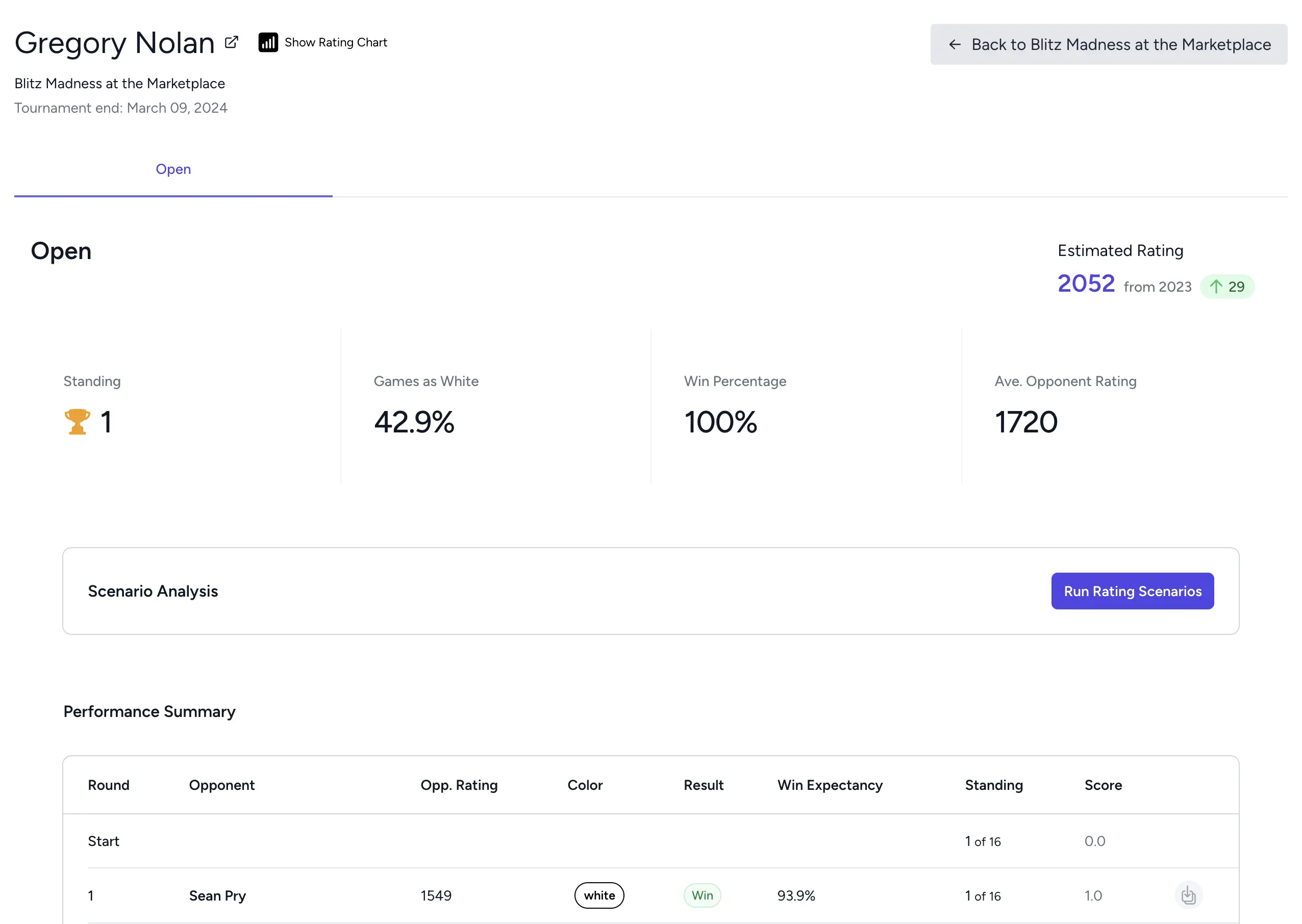Click the Score column header
This screenshot has width=1302, height=924.
click(1103, 785)
